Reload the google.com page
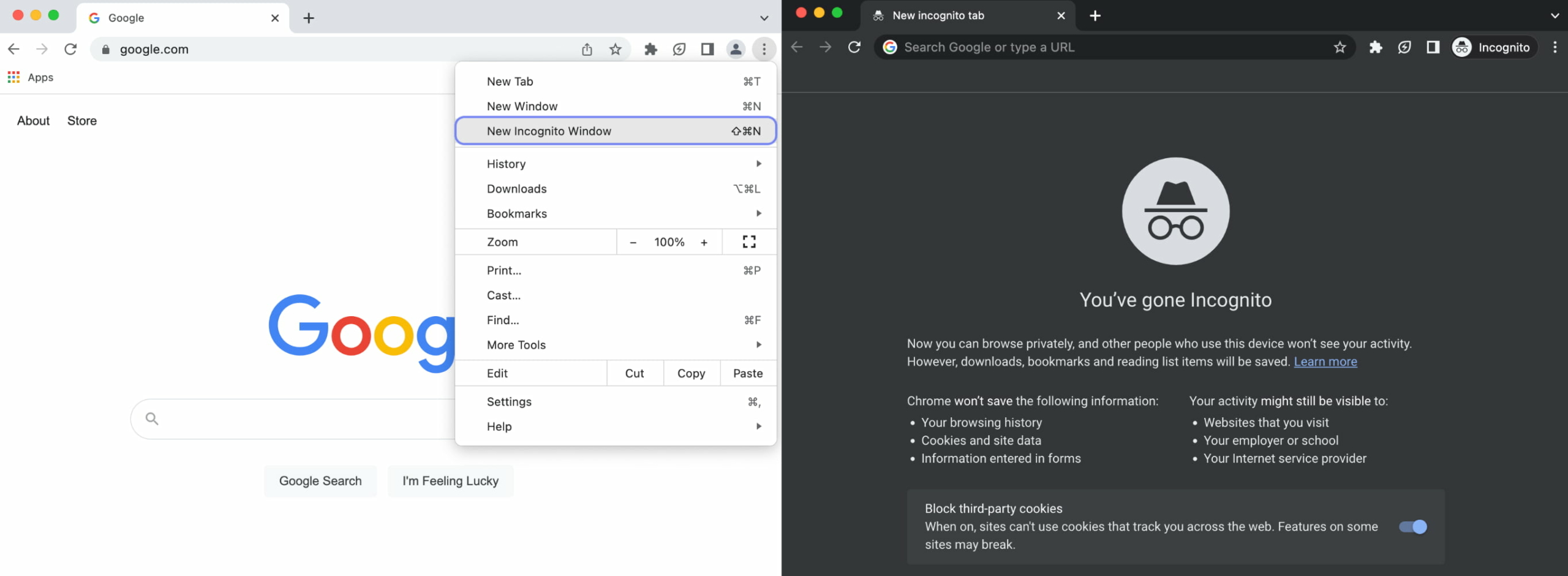The image size is (1568, 576). 70,49
